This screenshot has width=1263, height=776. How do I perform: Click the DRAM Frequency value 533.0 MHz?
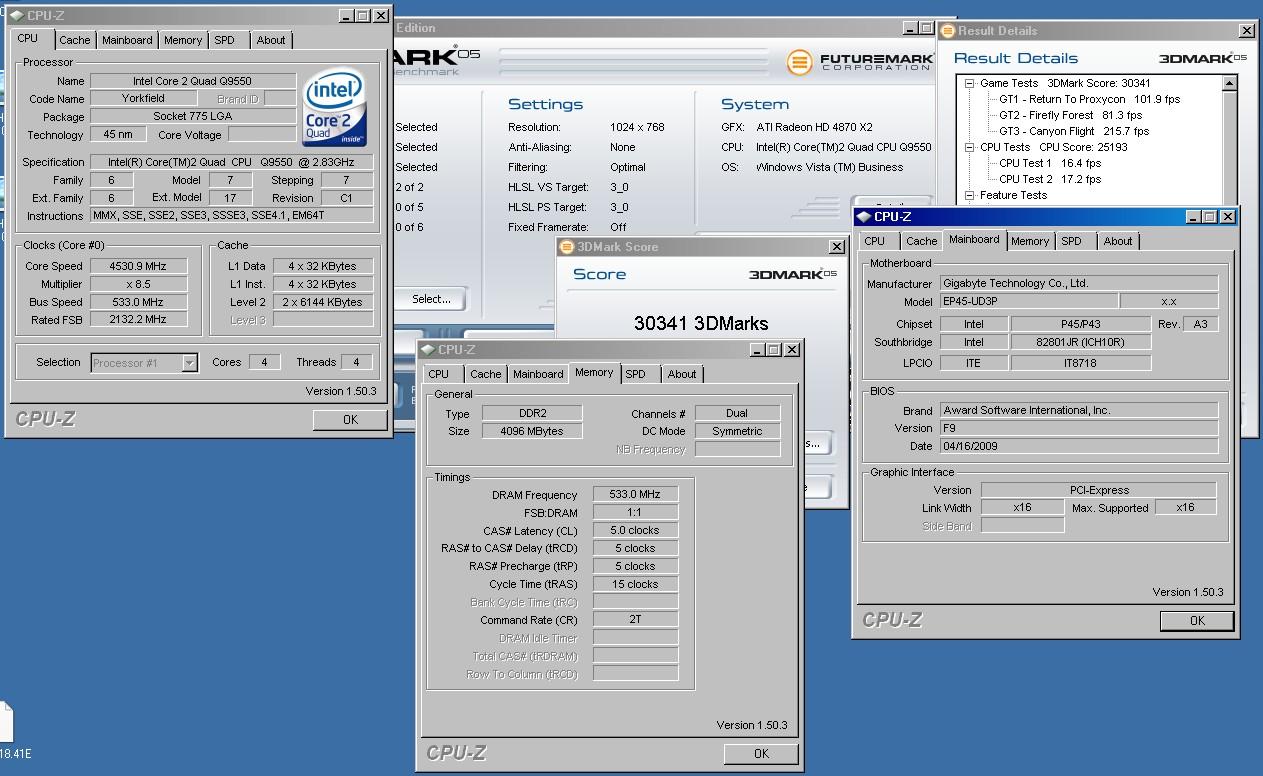pyautogui.click(x=636, y=495)
